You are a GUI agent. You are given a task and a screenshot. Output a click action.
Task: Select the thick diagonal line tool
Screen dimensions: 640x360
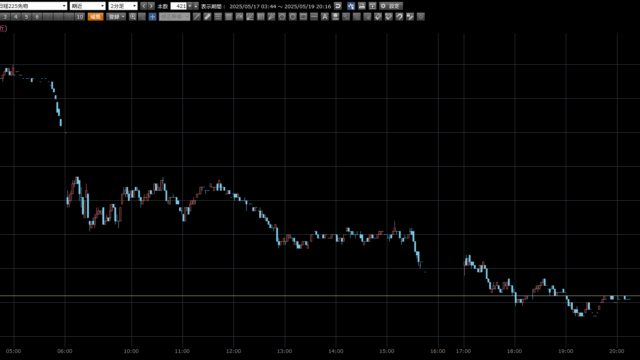click(207, 17)
